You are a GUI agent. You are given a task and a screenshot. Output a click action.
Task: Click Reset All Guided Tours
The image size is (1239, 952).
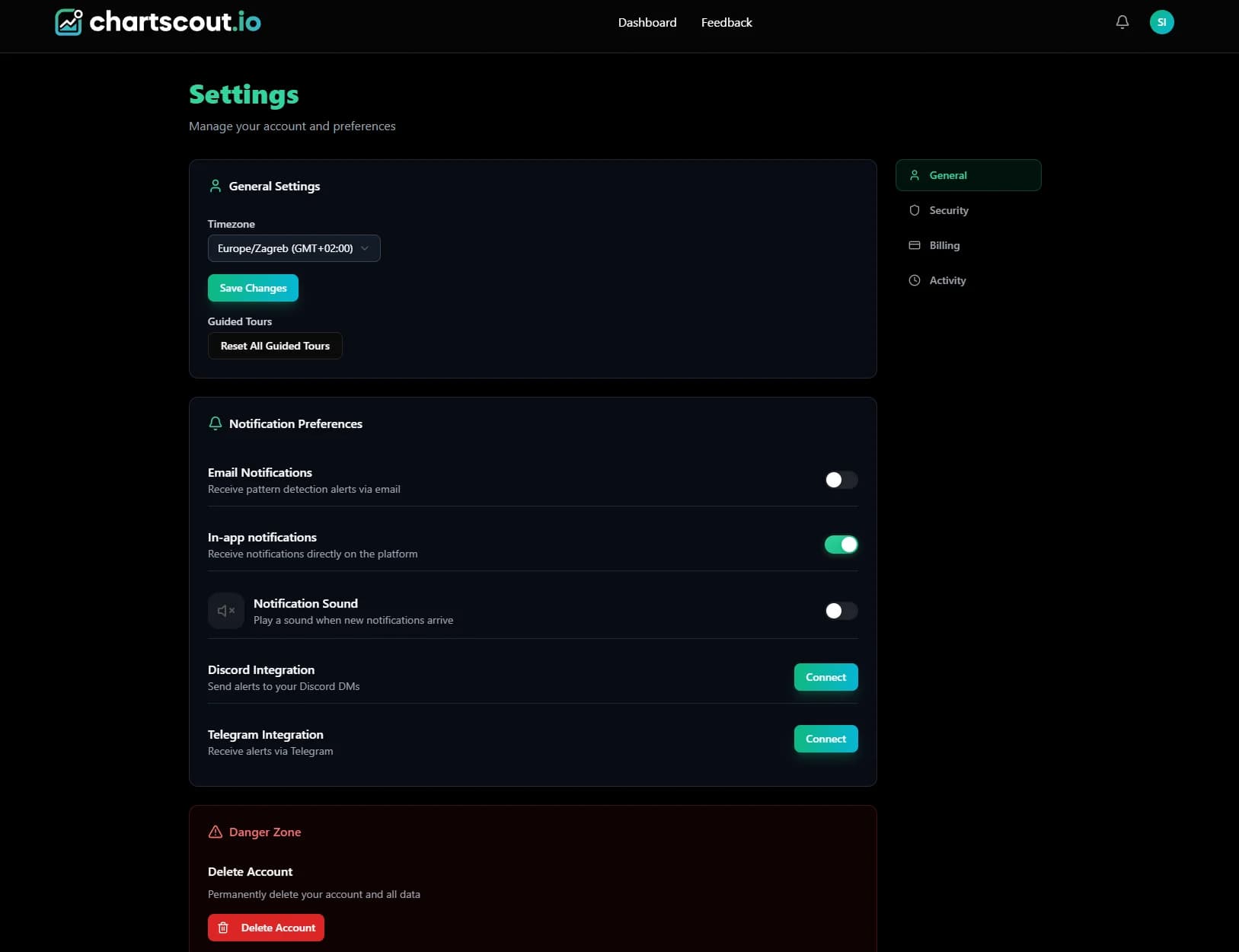274,346
